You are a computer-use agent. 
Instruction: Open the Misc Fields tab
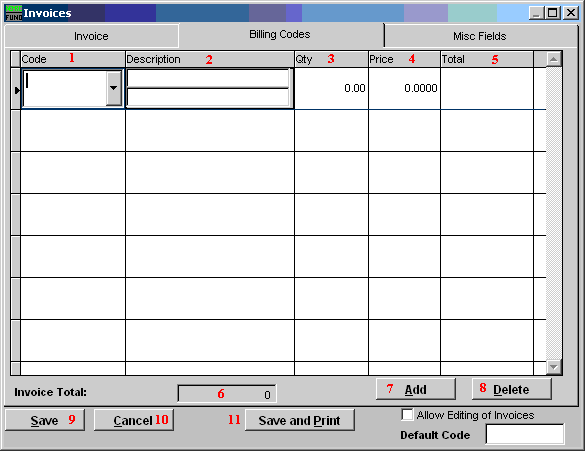click(x=480, y=36)
